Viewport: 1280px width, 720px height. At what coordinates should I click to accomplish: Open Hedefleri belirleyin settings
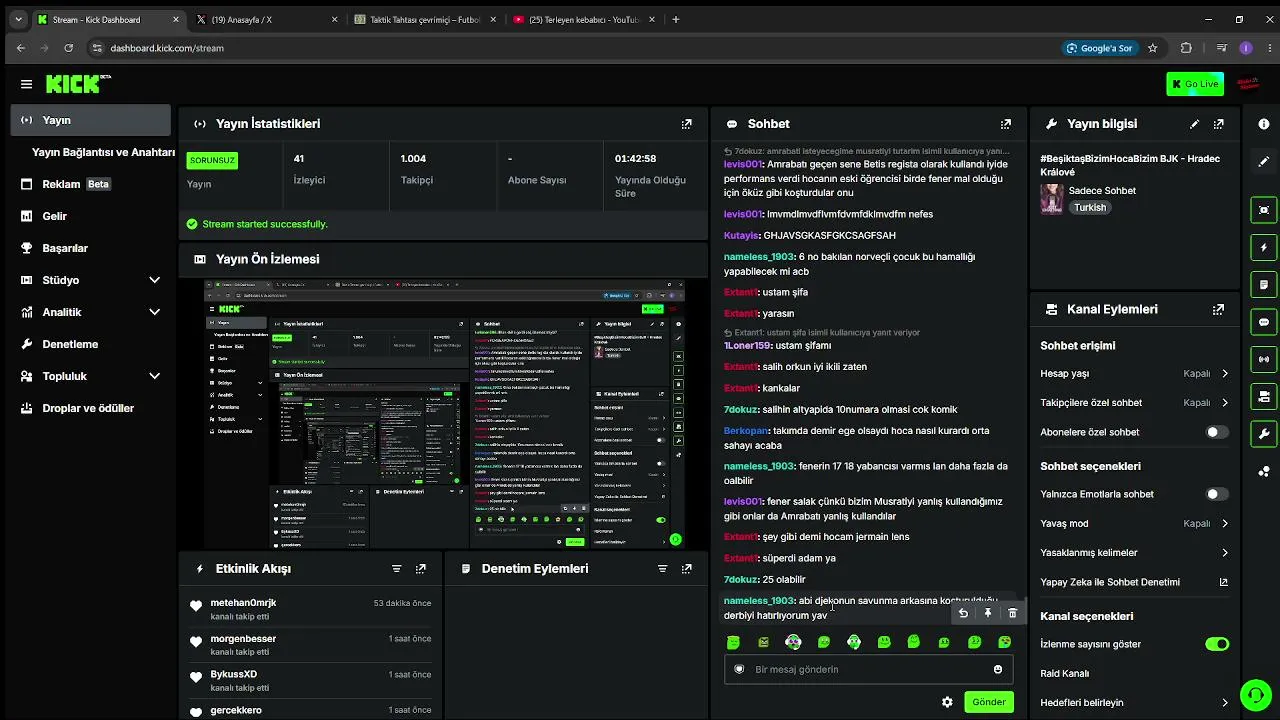coord(1134,703)
